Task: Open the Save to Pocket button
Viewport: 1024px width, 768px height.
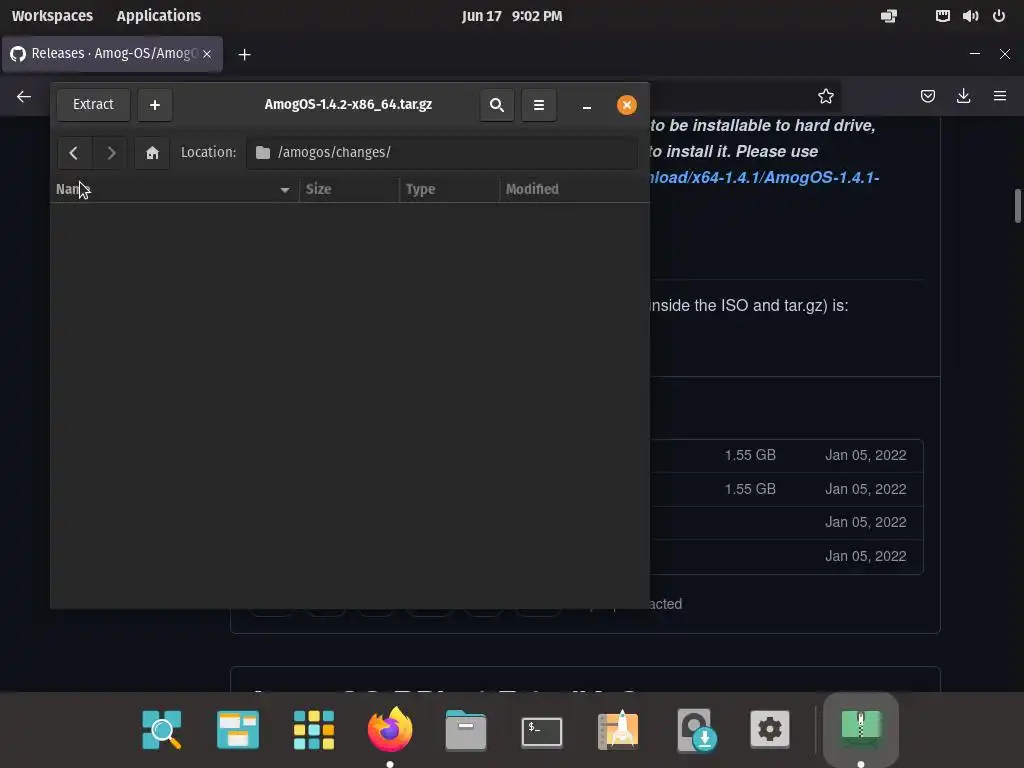Action: 927,97
